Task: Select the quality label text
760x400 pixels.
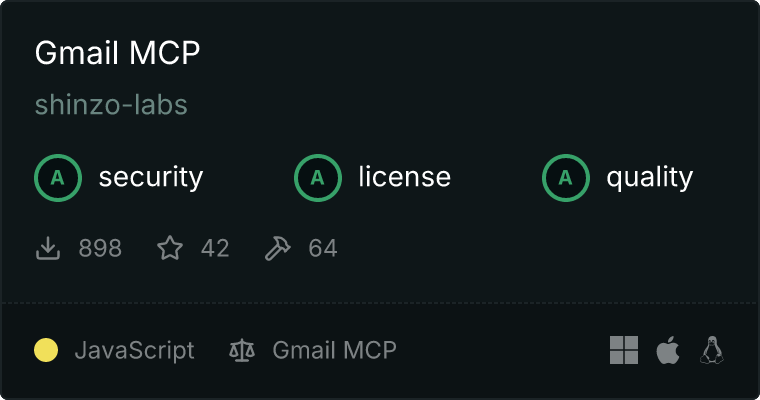Action: point(649,178)
